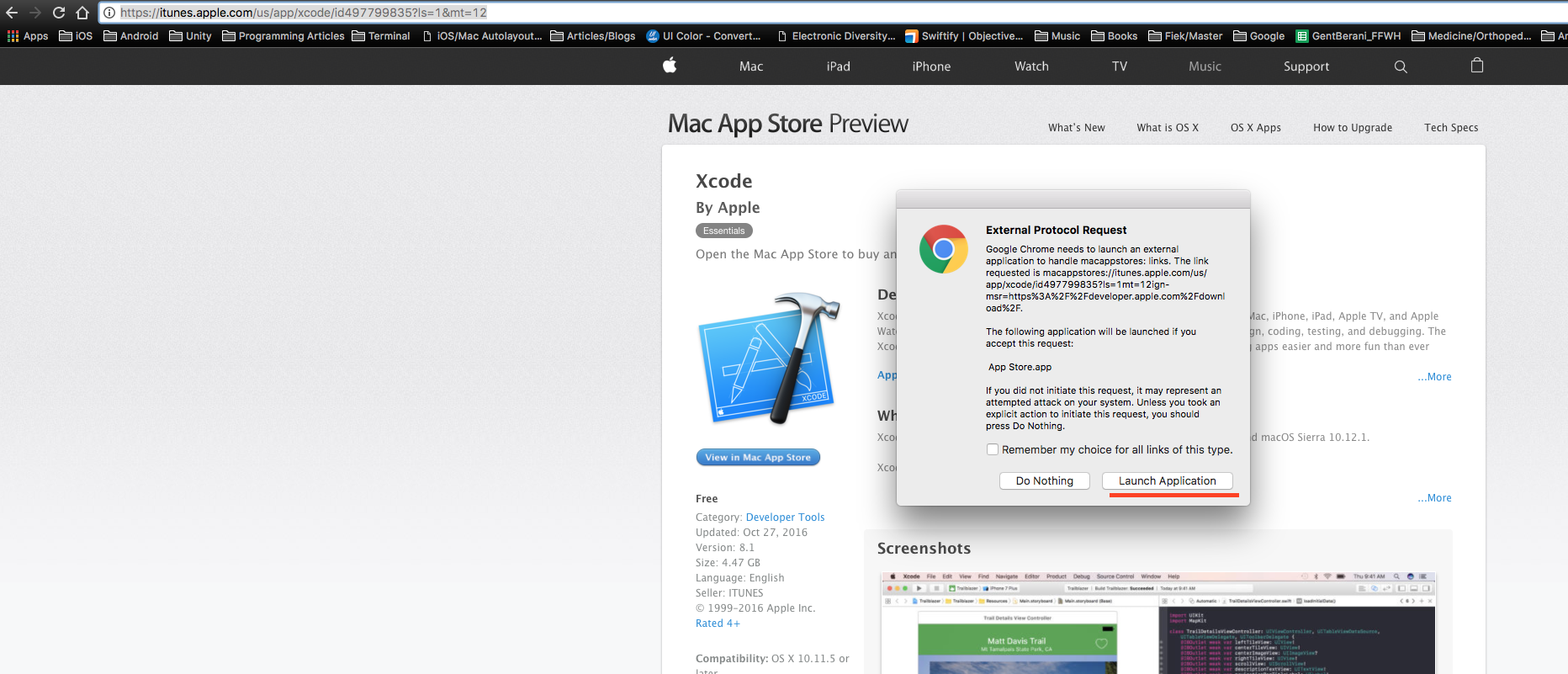Open iPhone in Apple navigation bar
This screenshot has width=1568, height=674.
click(932, 66)
